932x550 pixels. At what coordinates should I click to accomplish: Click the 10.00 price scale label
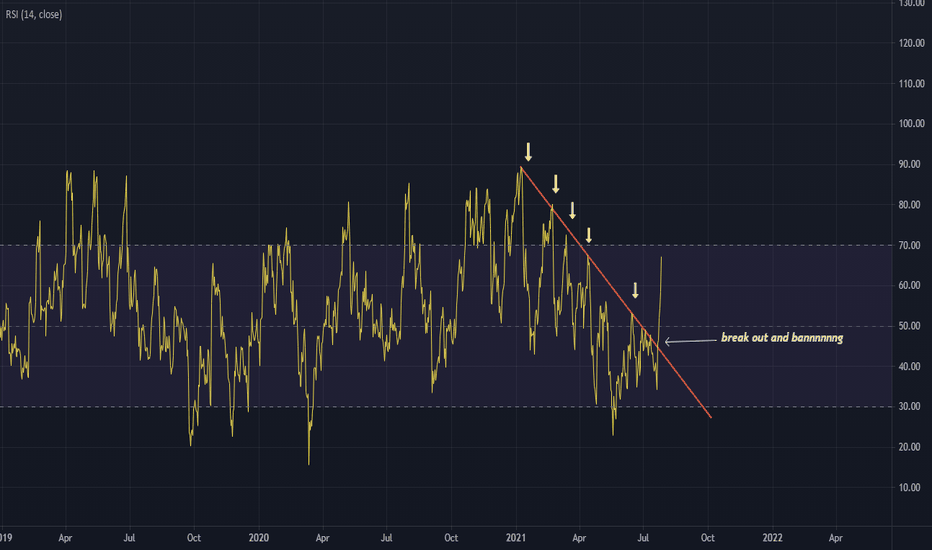tap(909, 488)
